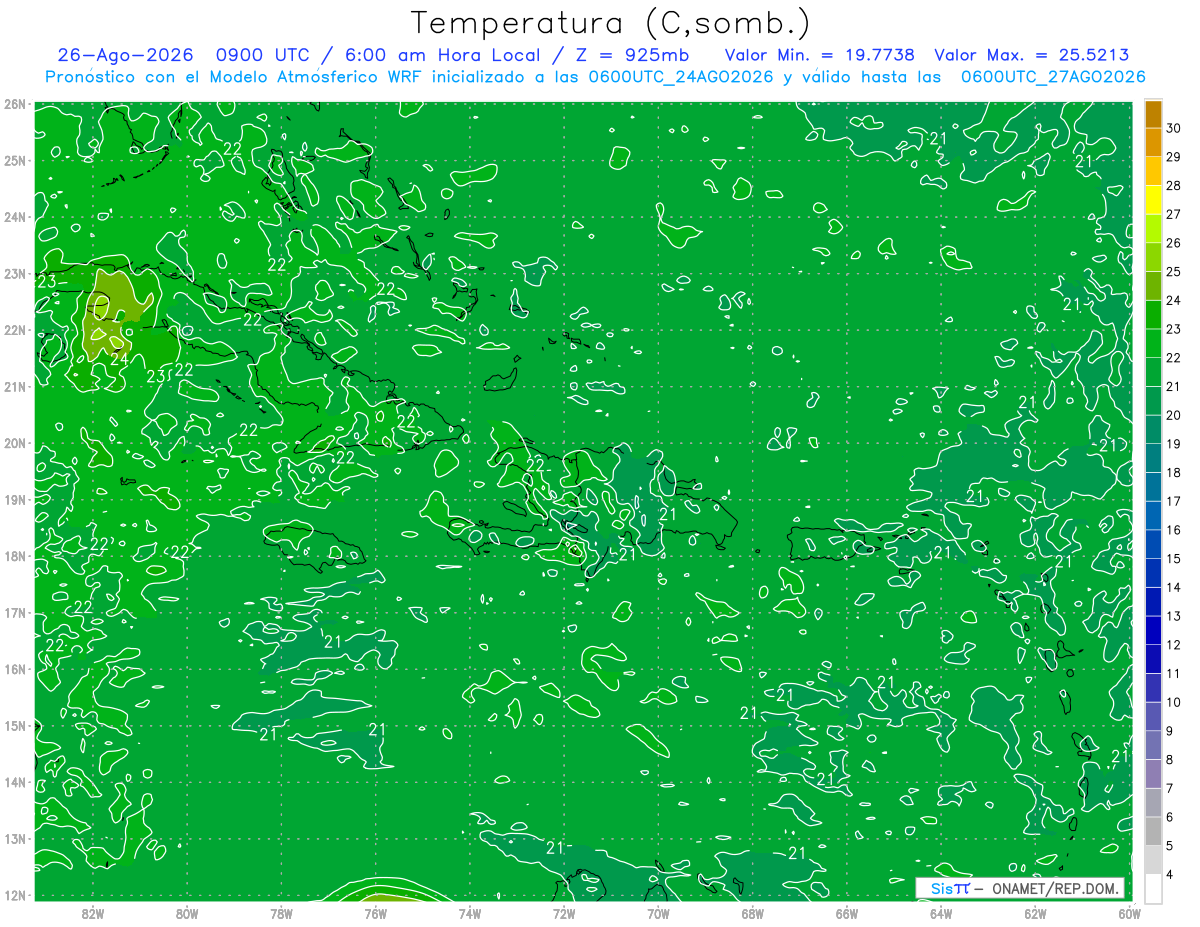Click the '14N' latitude label
Screen dimensions: 1200x927
click(14, 782)
